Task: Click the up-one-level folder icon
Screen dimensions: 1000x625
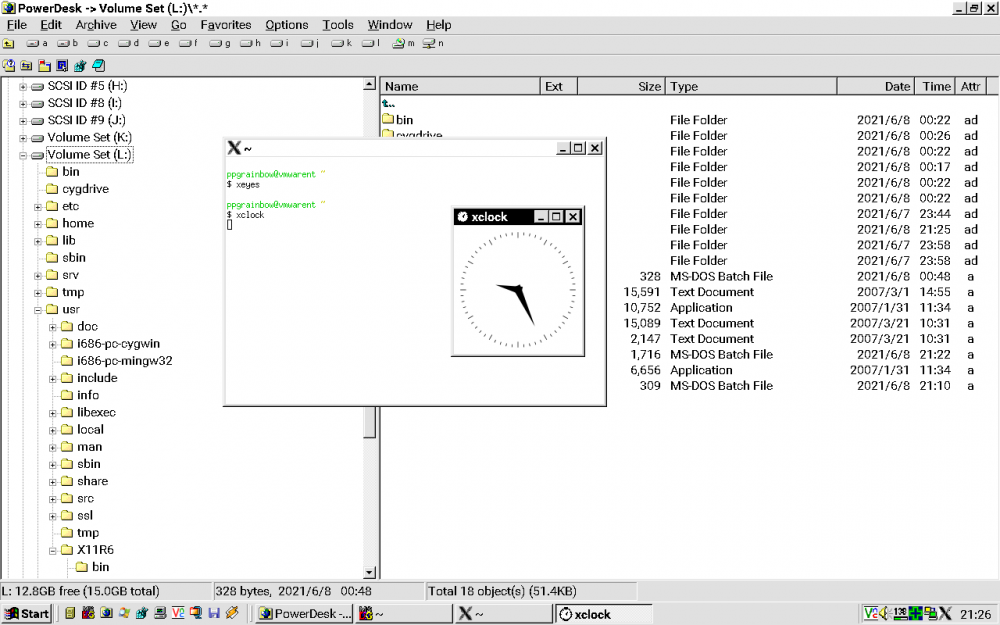Action: tap(8, 43)
